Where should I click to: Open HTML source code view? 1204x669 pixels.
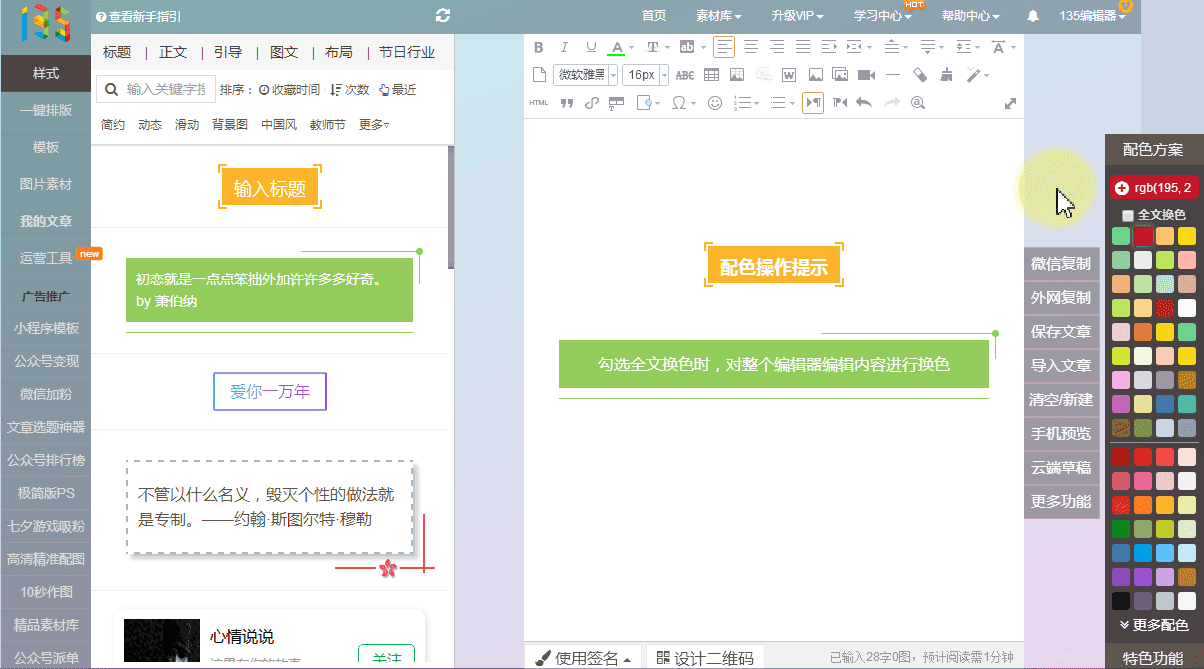pyautogui.click(x=538, y=103)
